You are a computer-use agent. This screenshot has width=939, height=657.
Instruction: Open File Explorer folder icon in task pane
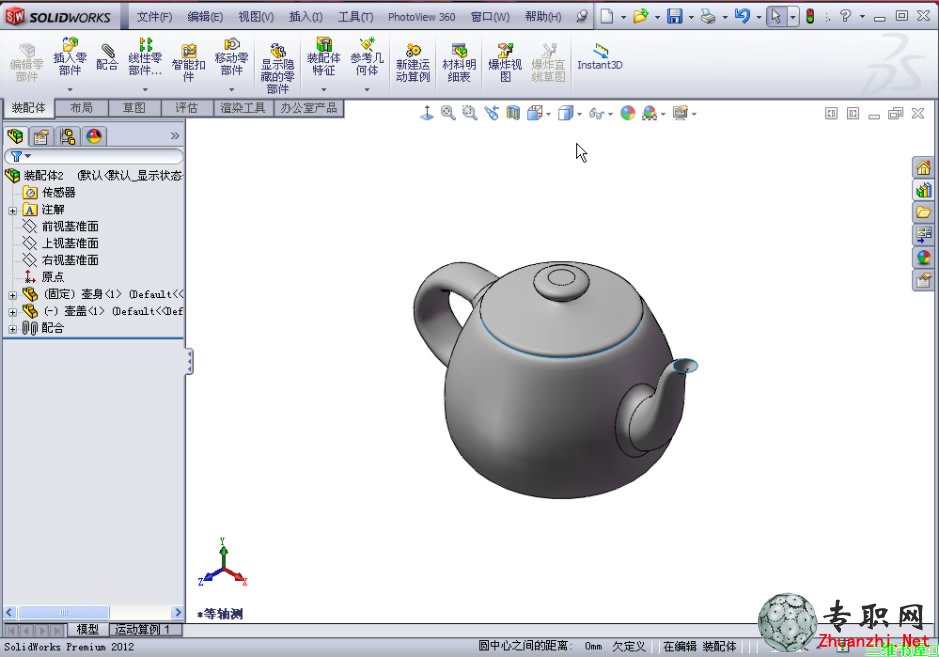click(x=923, y=213)
